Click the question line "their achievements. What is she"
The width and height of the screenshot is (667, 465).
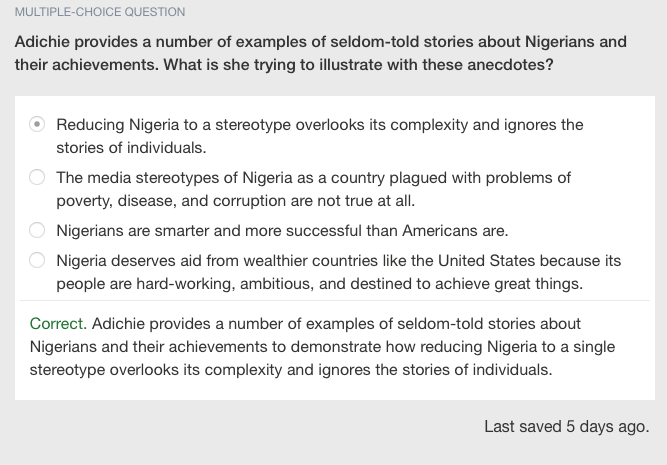point(284,65)
